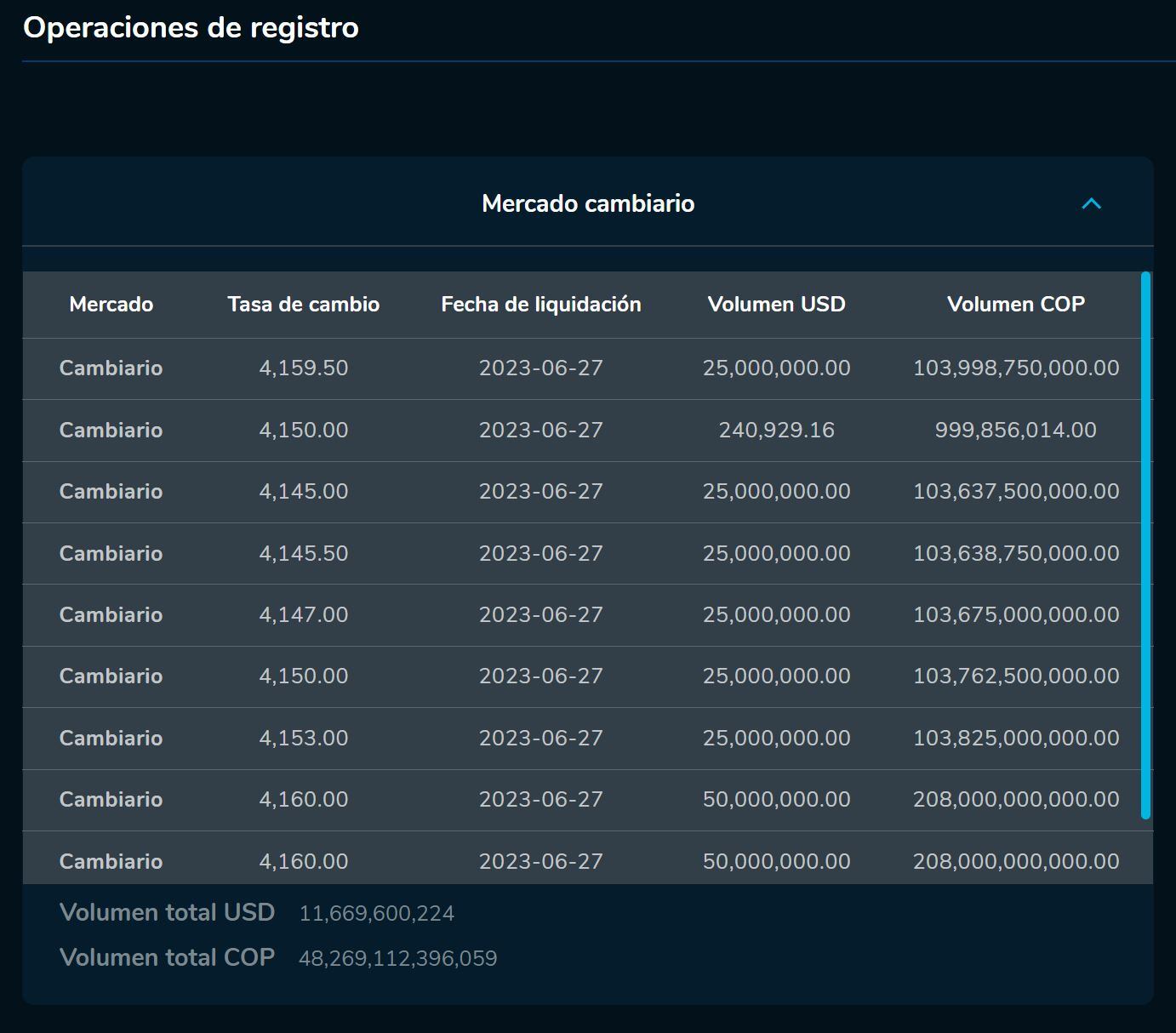Click the table's blue vertical scrollbar

coord(1145,545)
